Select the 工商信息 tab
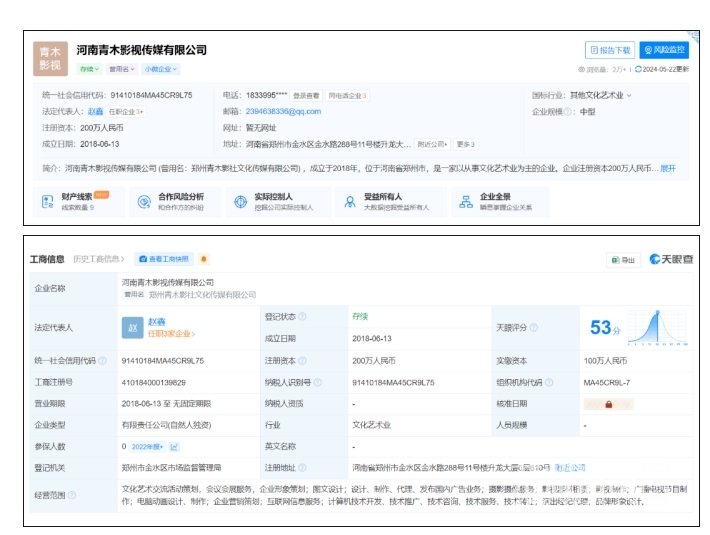710x535 pixels. pyautogui.click(x=47, y=259)
